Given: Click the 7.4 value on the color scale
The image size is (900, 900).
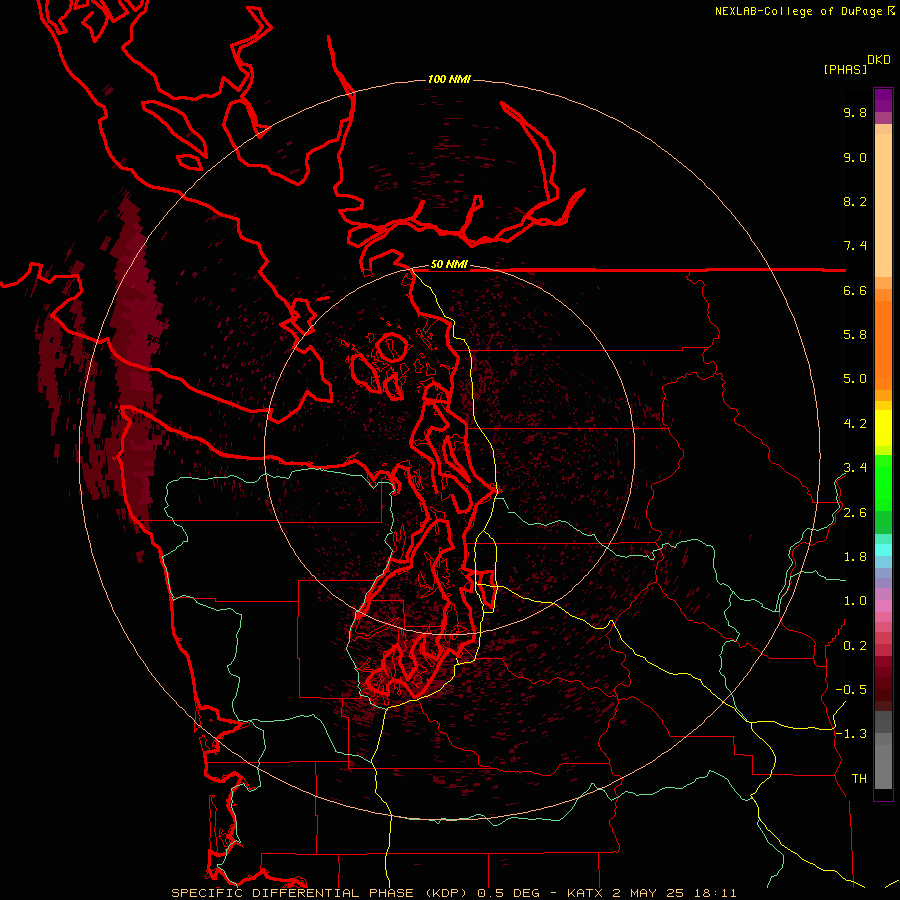Looking at the screenshot, I should coord(855,246).
